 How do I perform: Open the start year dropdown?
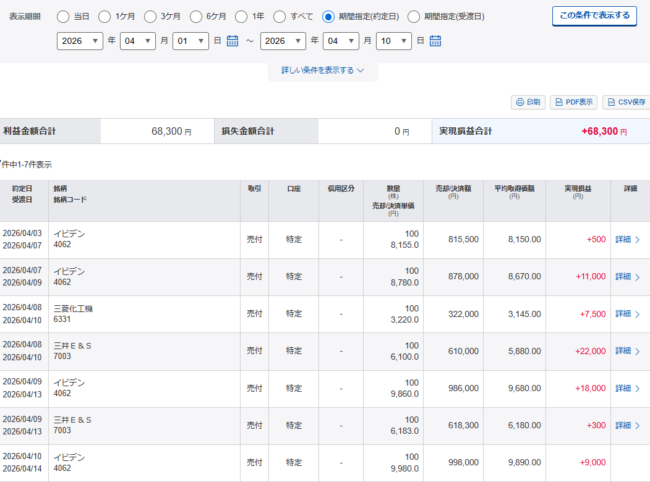point(80,41)
